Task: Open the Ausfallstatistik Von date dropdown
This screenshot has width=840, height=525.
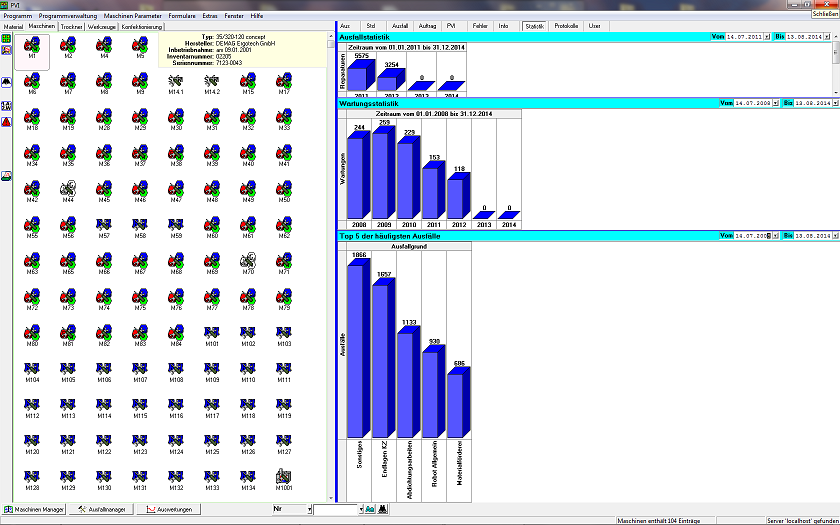Action: pyautogui.click(x=769, y=37)
